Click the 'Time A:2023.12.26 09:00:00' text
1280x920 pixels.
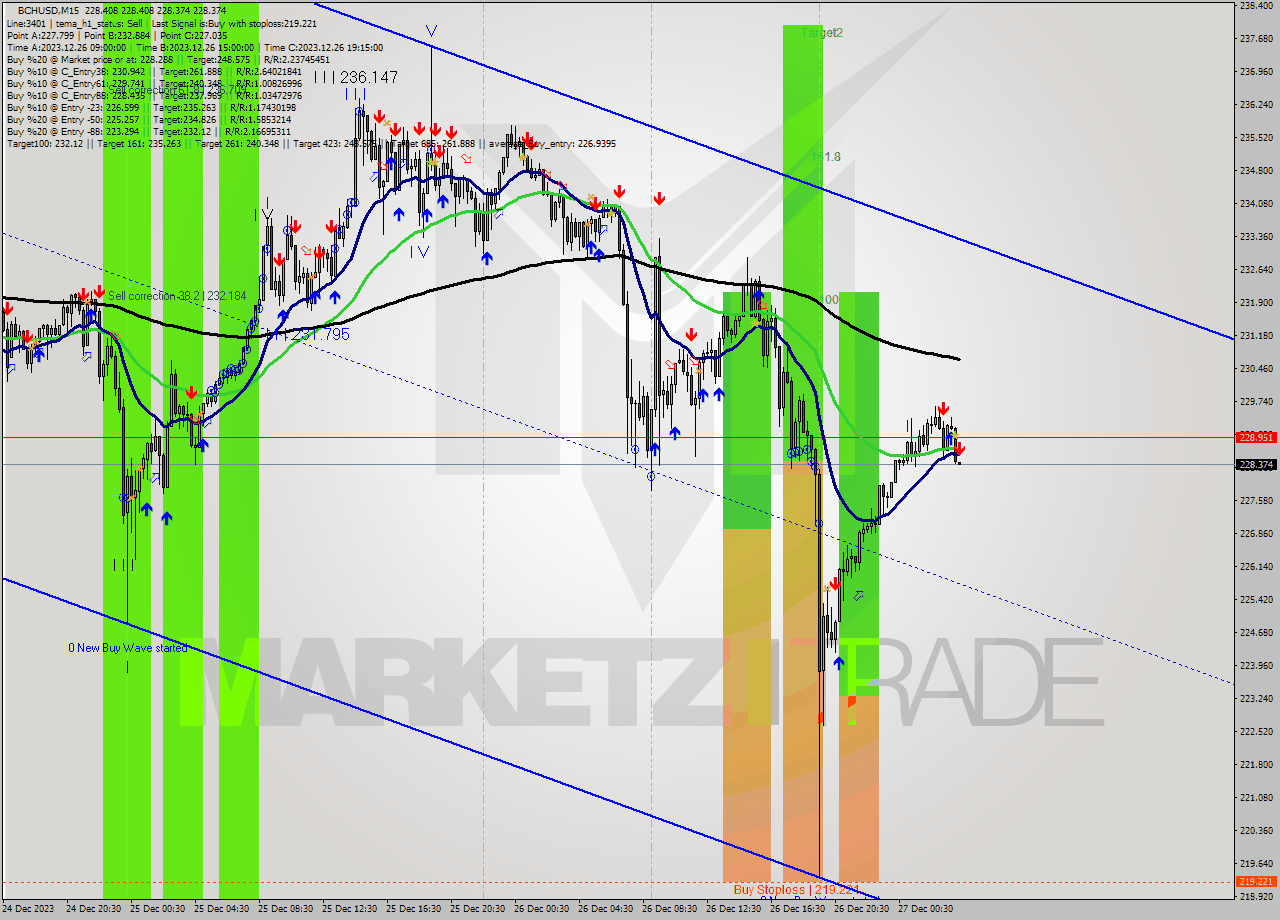67,47
